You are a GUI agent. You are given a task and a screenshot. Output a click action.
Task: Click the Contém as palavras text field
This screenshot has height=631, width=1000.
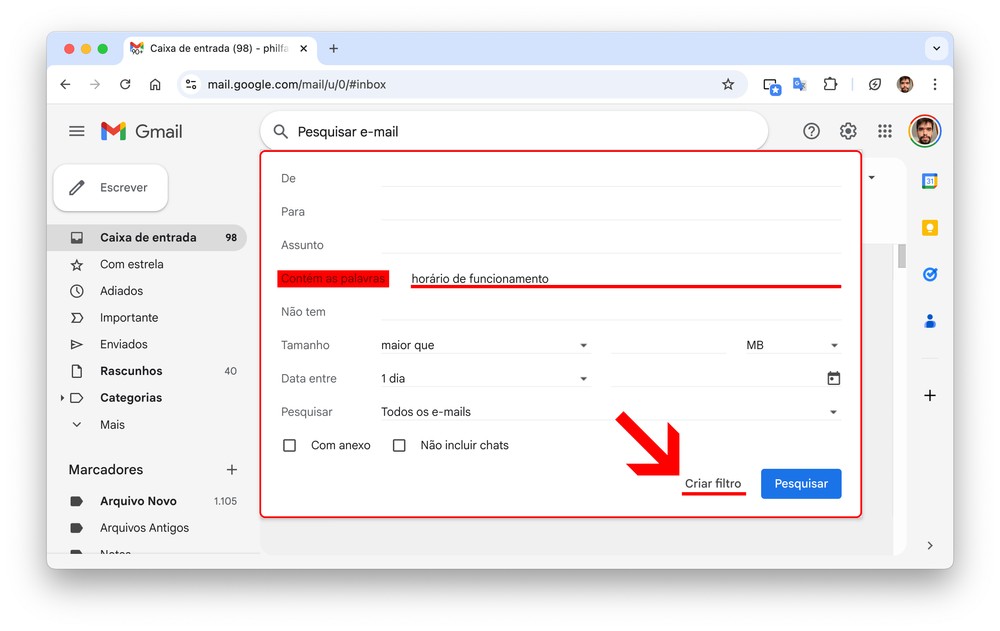pos(625,279)
